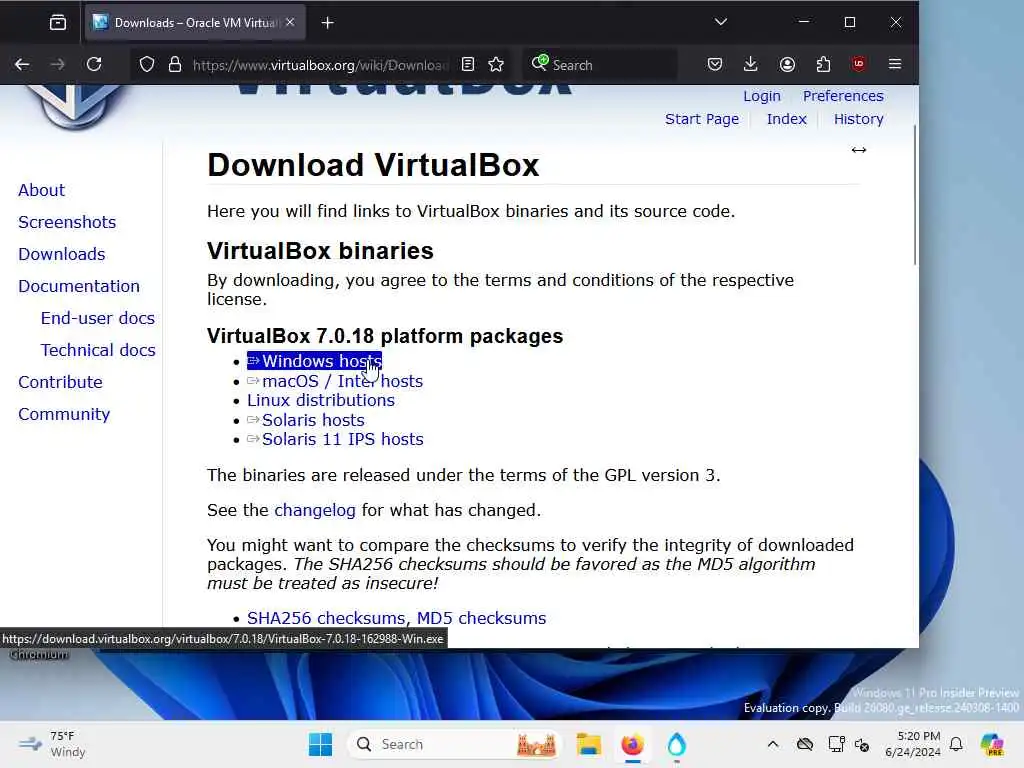Image resolution: width=1024 pixels, height=768 pixels.
Task: Open the clock showing 5:20 PM
Action: pyautogui.click(x=913, y=744)
